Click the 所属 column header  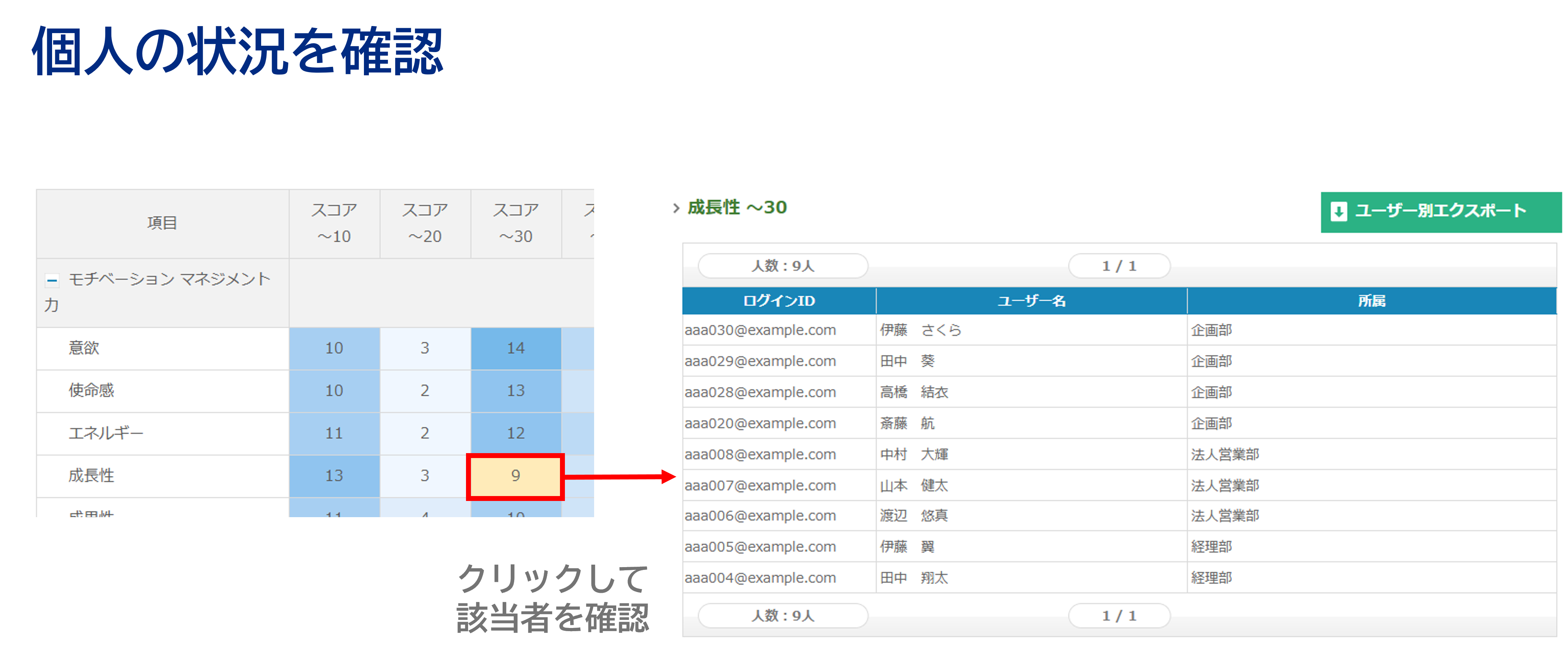pos(1372,300)
